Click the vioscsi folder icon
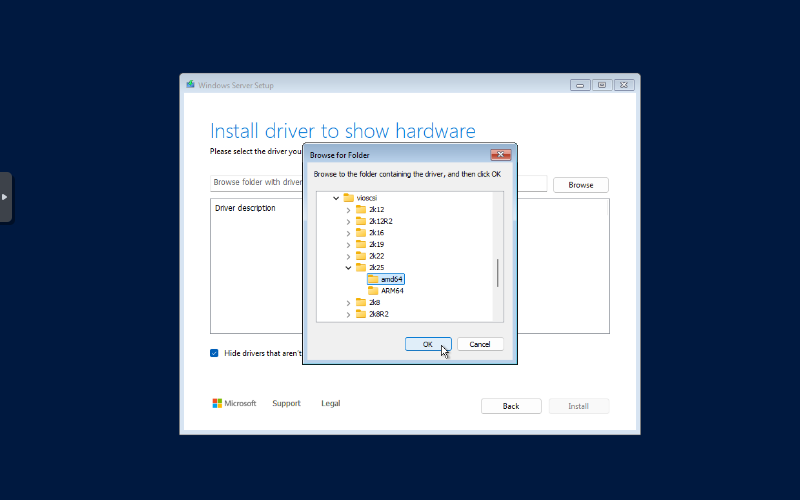Viewport: 800px width, 500px height. (x=349, y=198)
